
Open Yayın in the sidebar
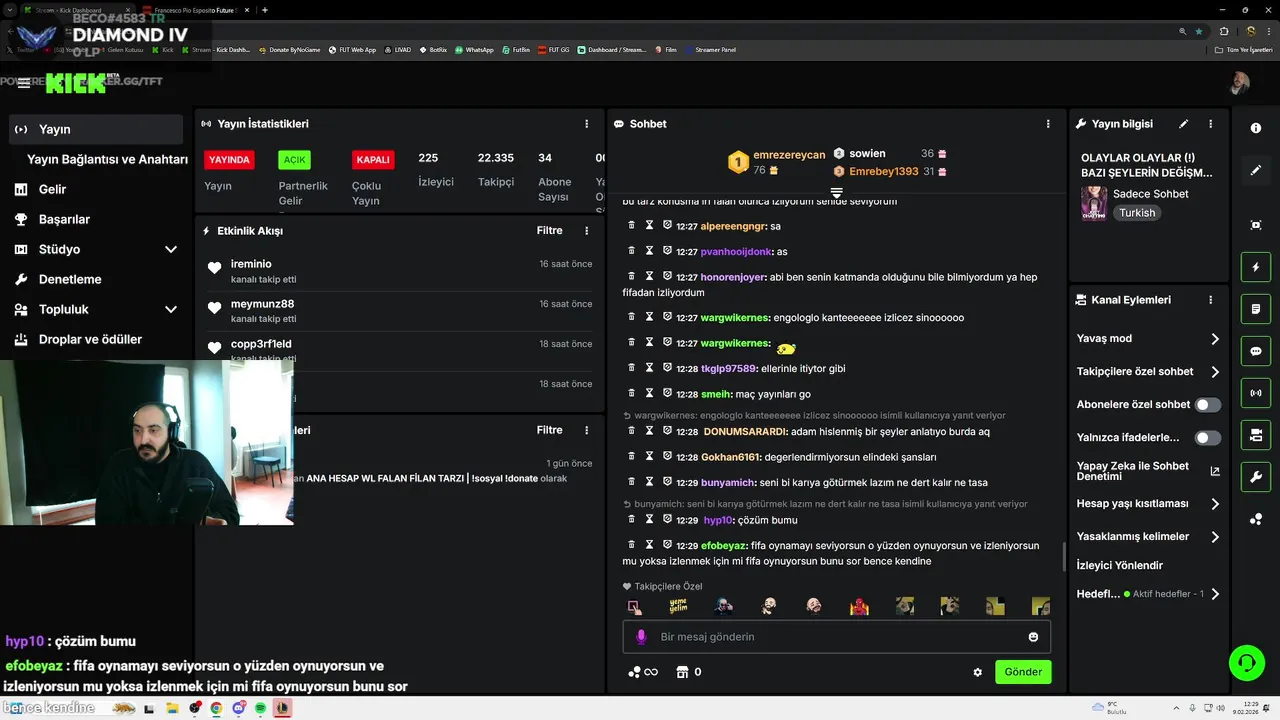coord(97,129)
